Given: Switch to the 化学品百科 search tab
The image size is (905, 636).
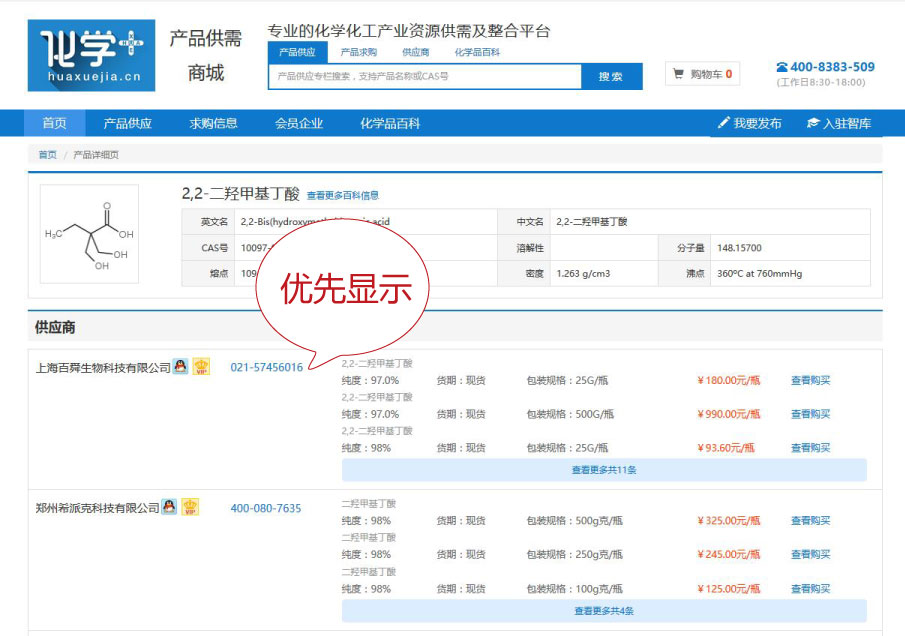Looking at the screenshot, I should point(477,52).
